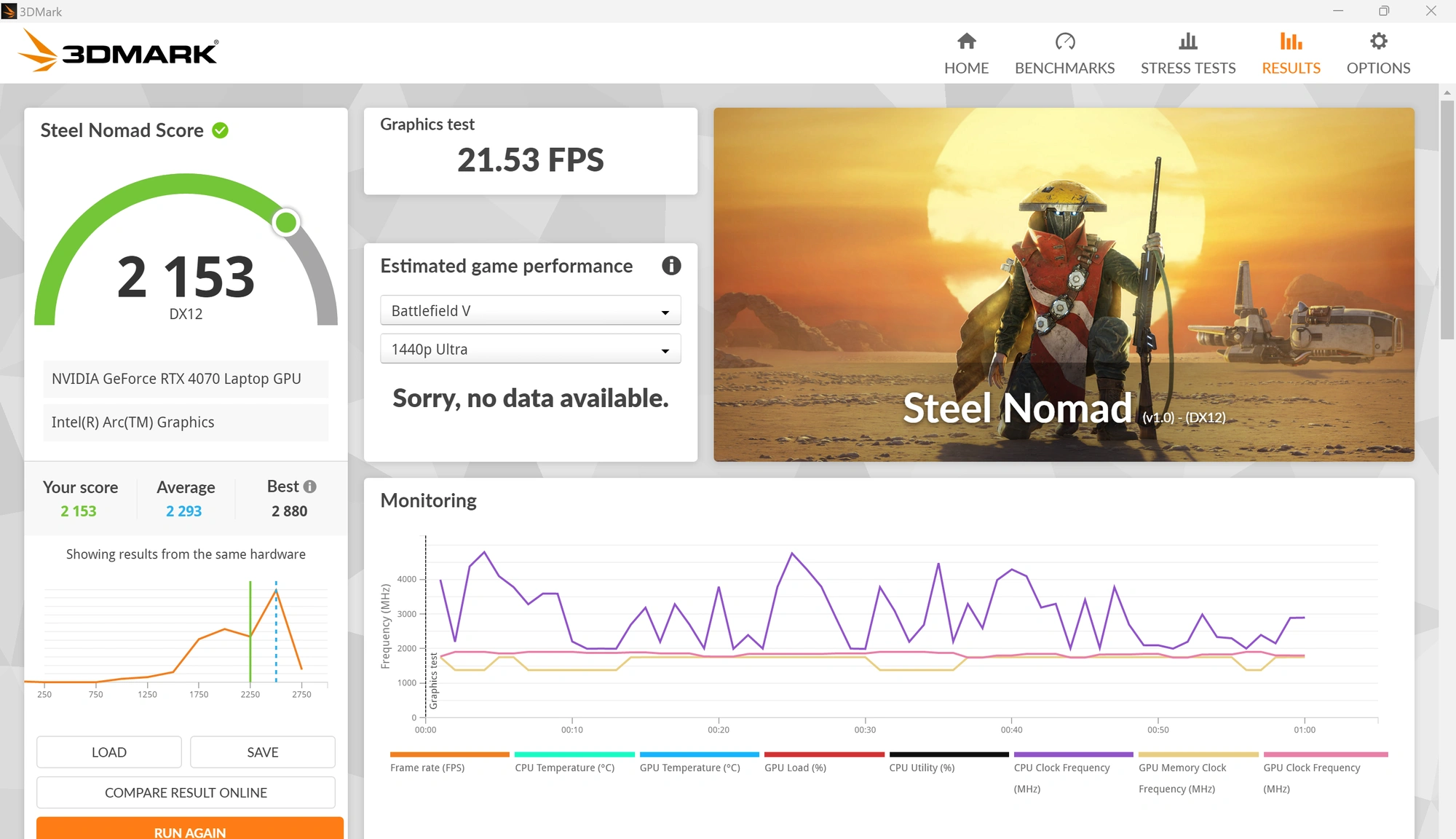1456x839 pixels.
Task: Click the score distribution line chart
Action: 177,634
